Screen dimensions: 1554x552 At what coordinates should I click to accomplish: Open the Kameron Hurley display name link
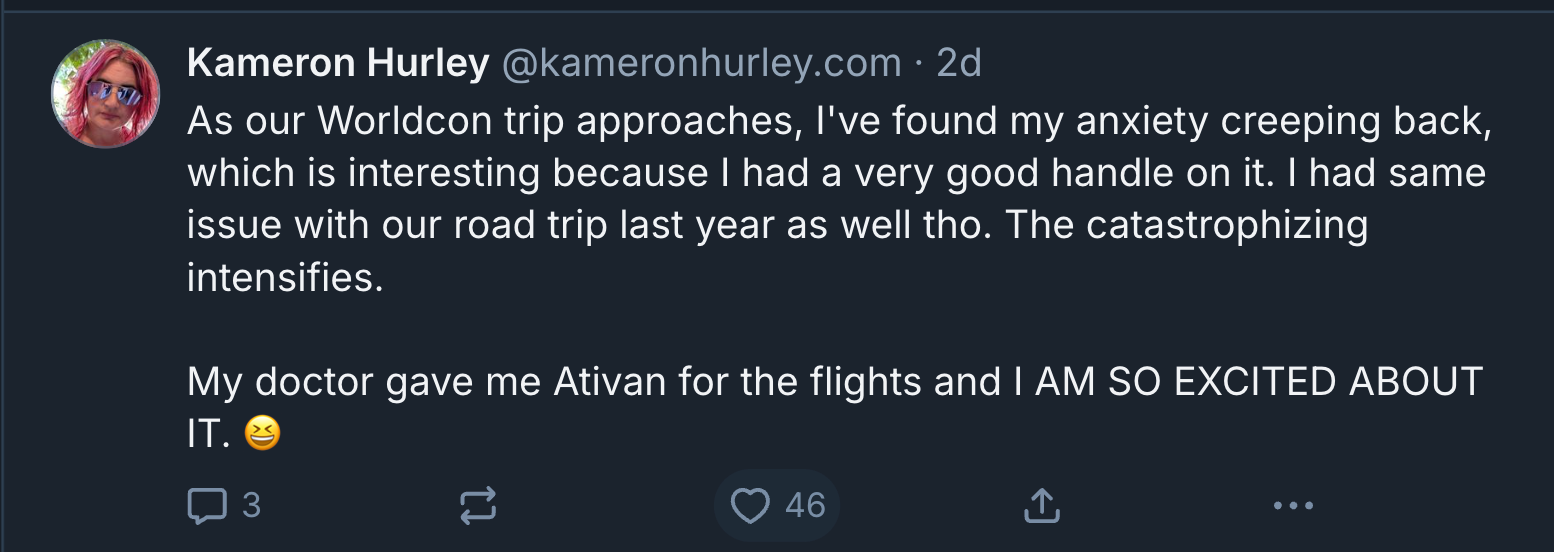point(337,63)
